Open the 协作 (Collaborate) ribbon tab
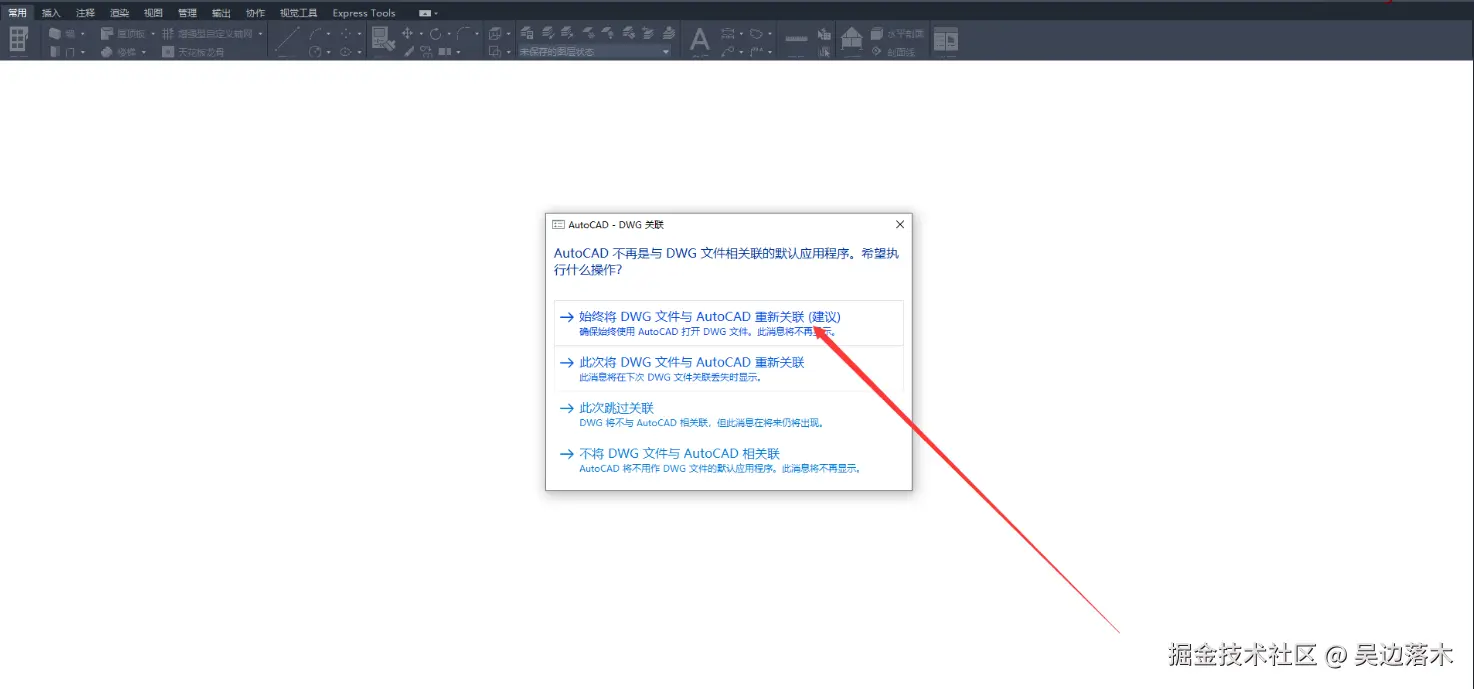Screen dimensions: 1474x689 pyautogui.click(x=255, y=13)
